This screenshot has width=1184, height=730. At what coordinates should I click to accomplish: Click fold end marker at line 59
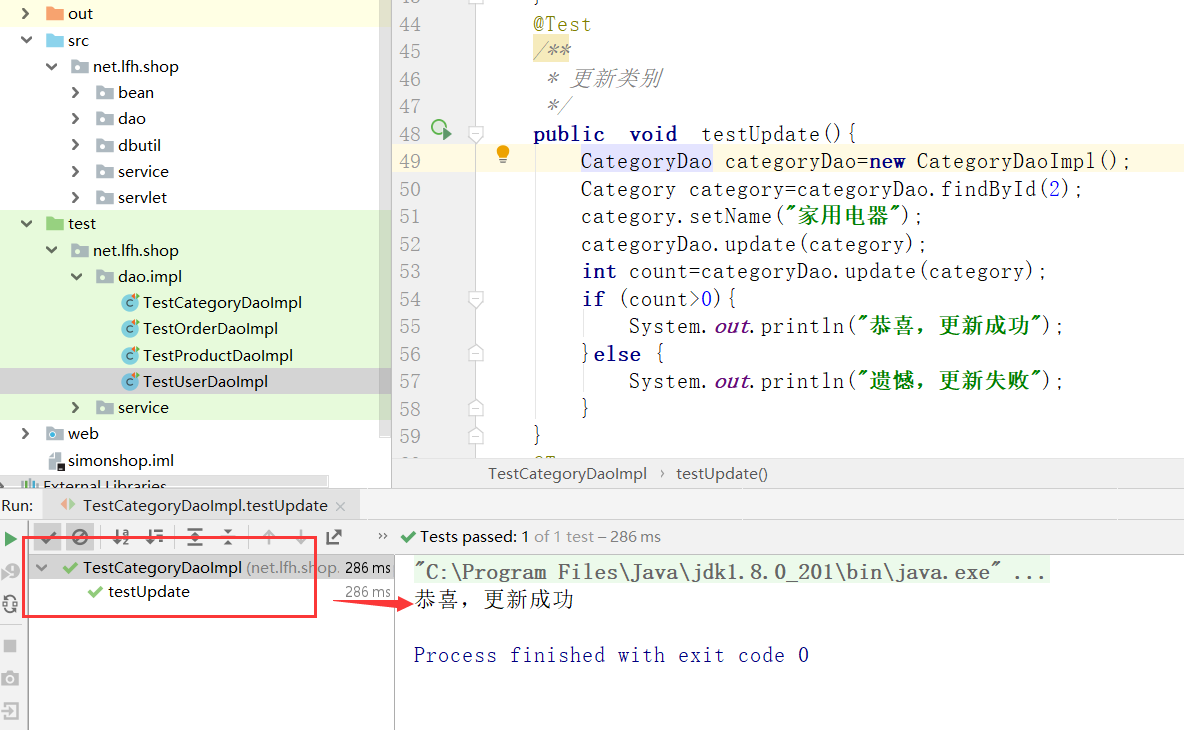[x=476, y=436]
